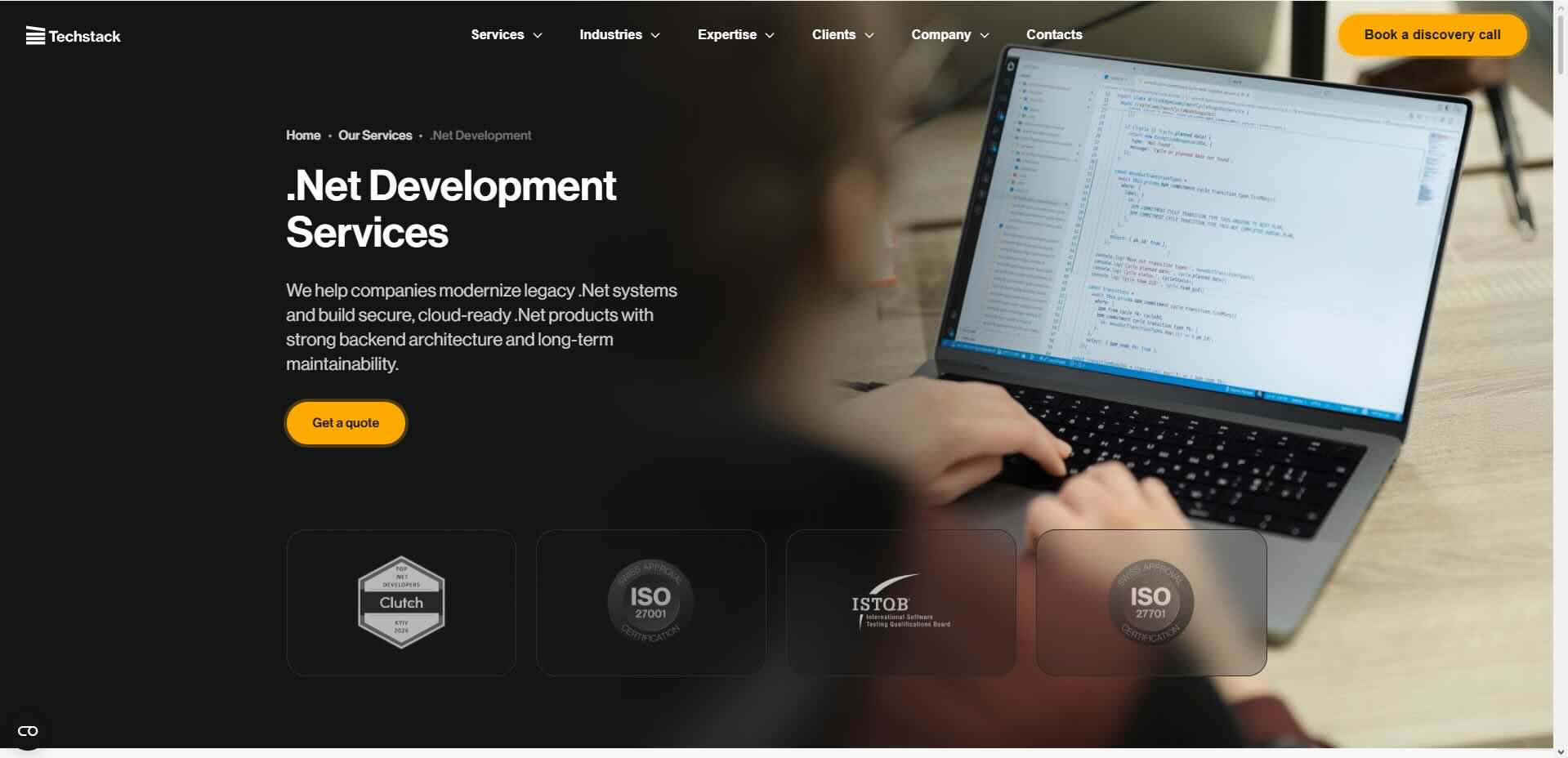Image resolution: width=1568 pixels, height=758 pixels.
Task: Navigate to Home breadcrumb
Action: pyautogui.click(x=303, y=136)
